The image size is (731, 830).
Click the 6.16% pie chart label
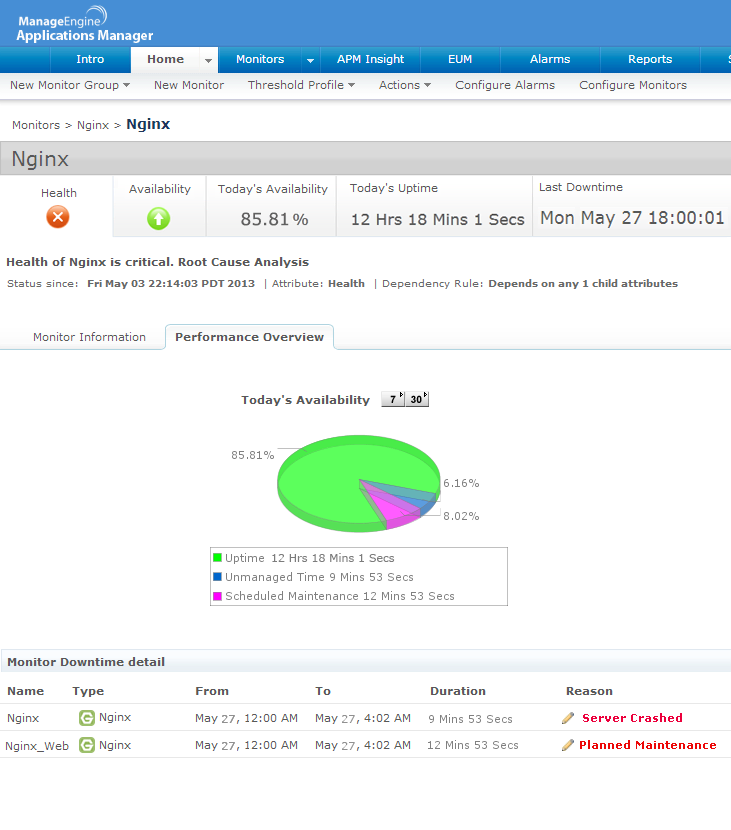click(x=461, y=483)
